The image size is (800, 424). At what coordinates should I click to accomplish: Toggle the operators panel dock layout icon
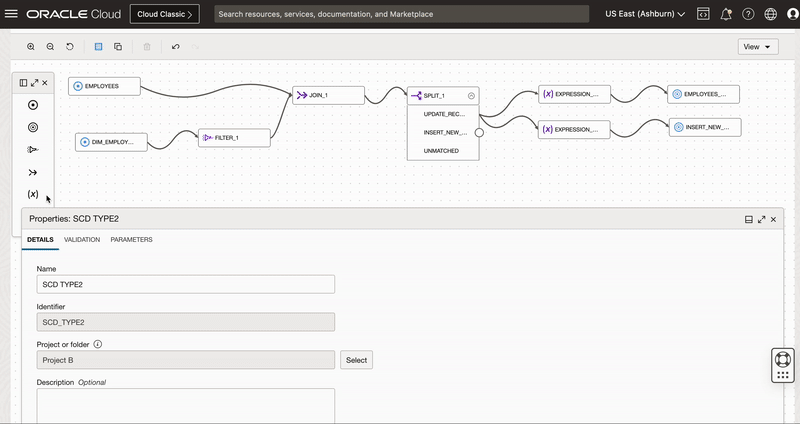23,83
